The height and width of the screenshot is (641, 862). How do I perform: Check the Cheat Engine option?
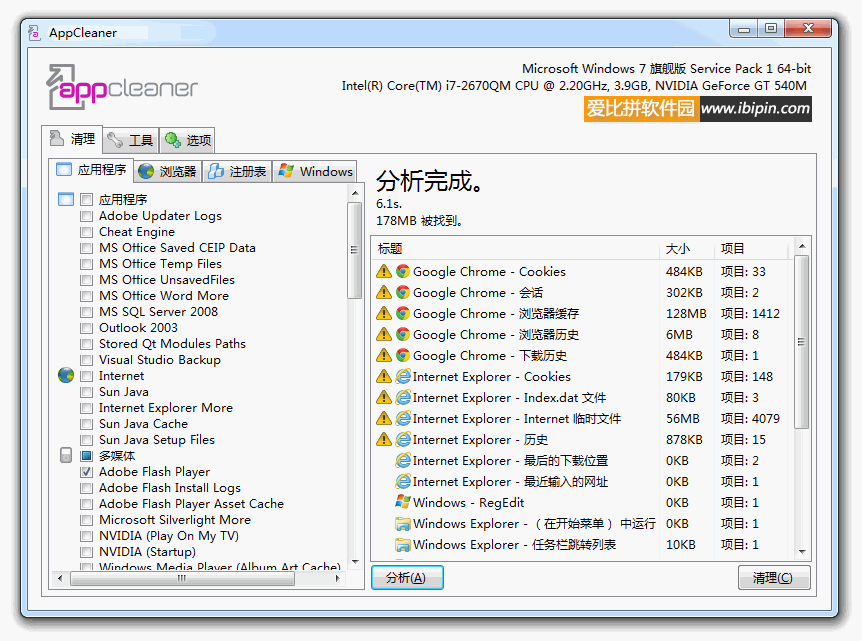(x=86, y=231)
